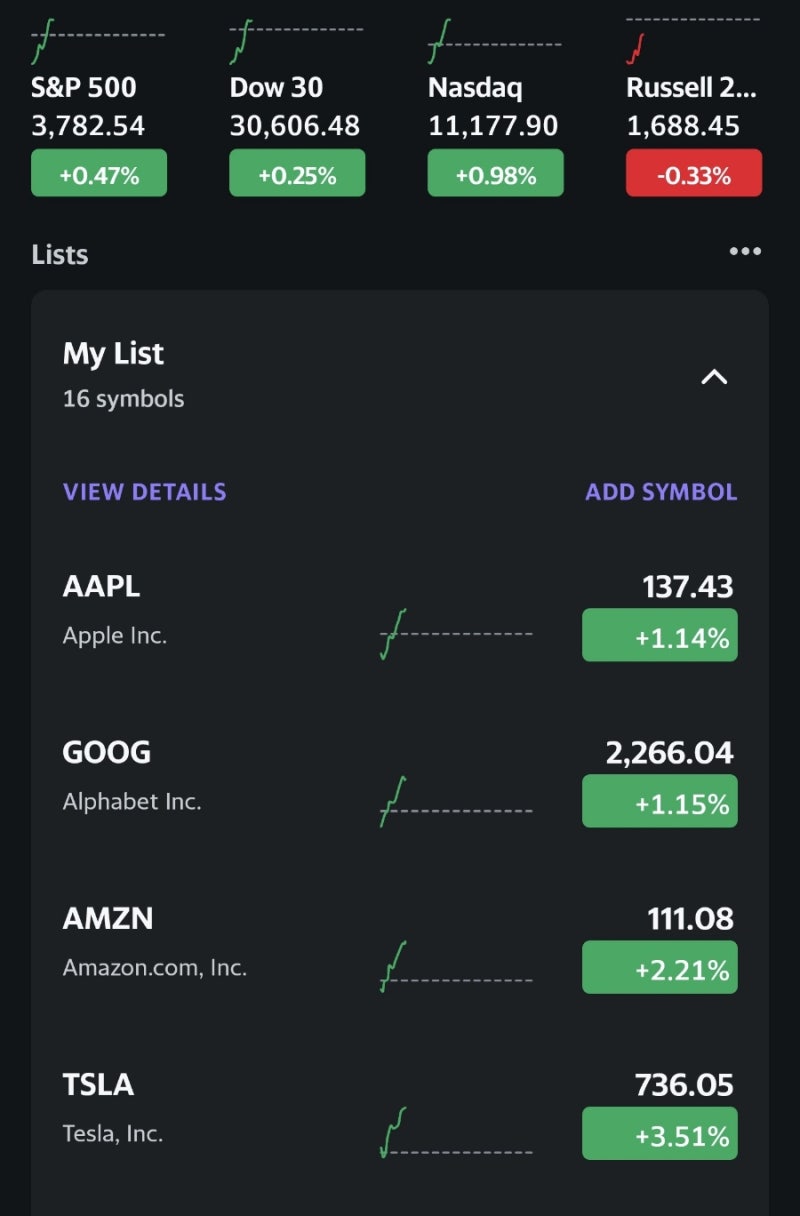800x1216 pixels.
Task: Click the ADD SYMBOL link
Action: (x=661, y=492)
